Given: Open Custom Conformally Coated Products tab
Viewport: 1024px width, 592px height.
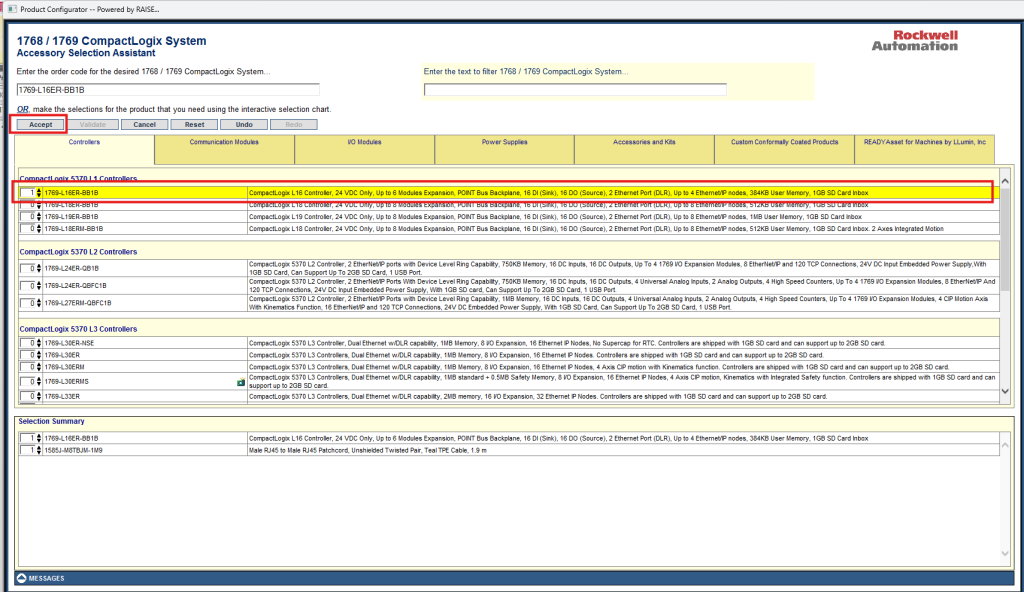Looking at the screenshot, I should point(784,143).
